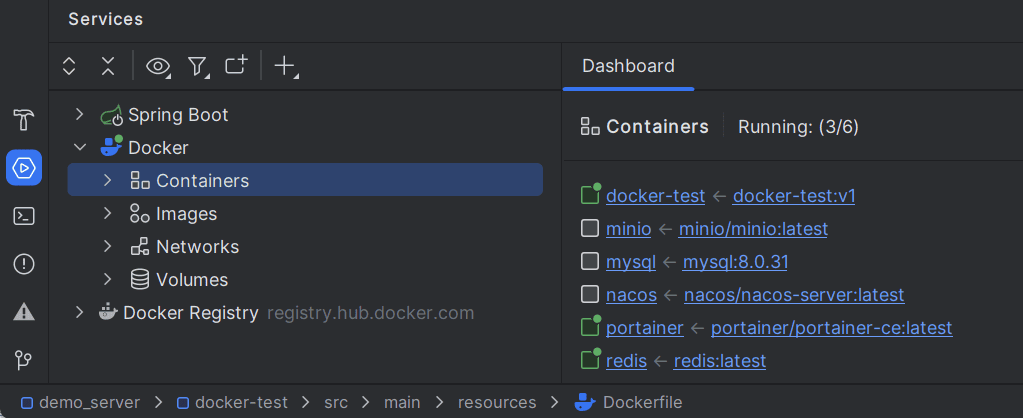This screenshot has width=1023, height=418.
Task: Open the docker-test:v1 image link
Action: coord(794,196)
